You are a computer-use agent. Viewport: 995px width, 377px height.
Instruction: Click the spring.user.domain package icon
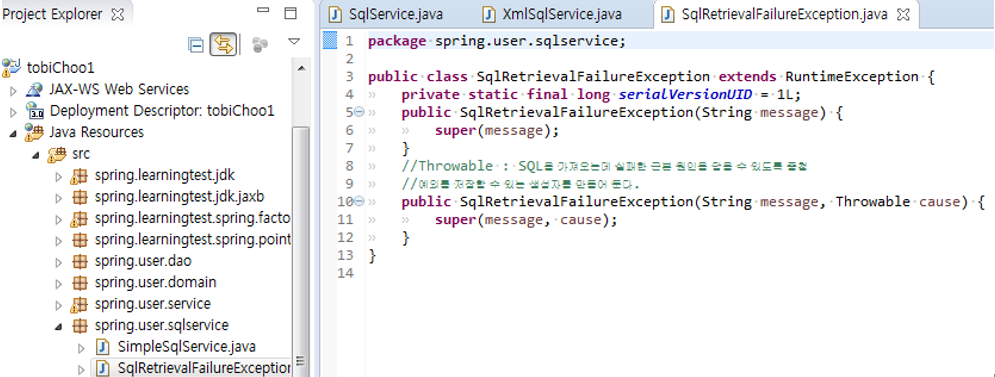click(79, 283)
